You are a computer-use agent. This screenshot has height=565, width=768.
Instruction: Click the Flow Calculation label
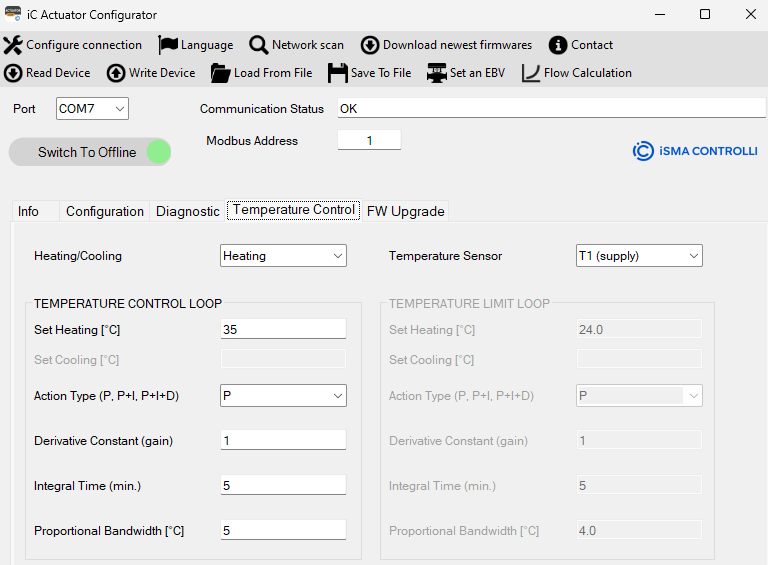(x=588, y=73)
